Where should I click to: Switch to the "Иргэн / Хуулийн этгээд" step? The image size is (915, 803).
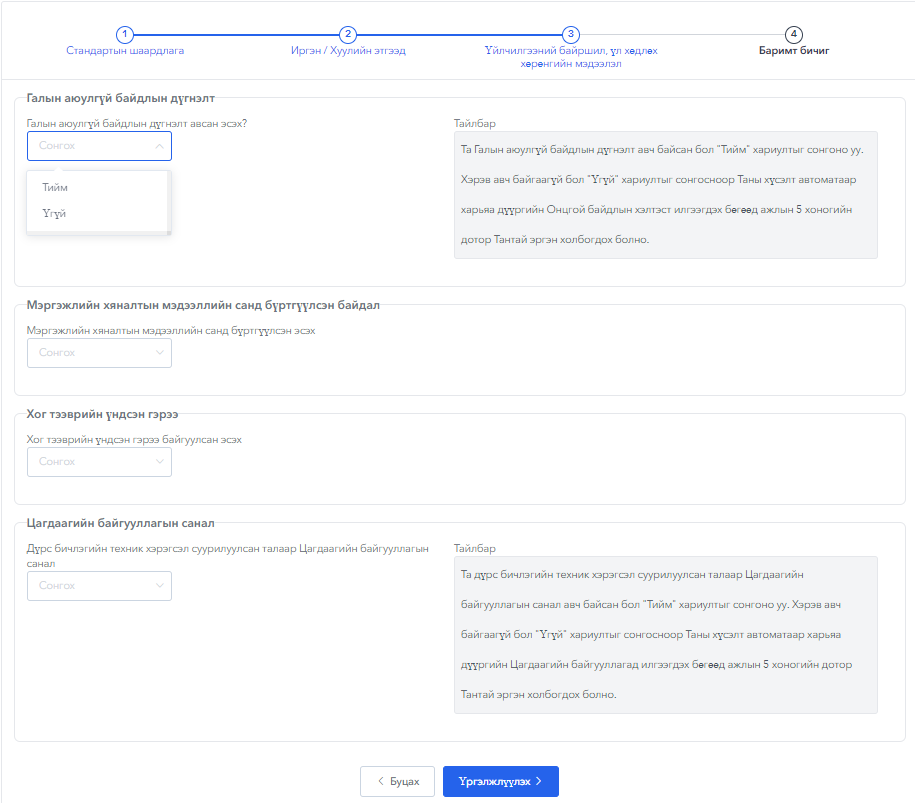tap(348, 50)
